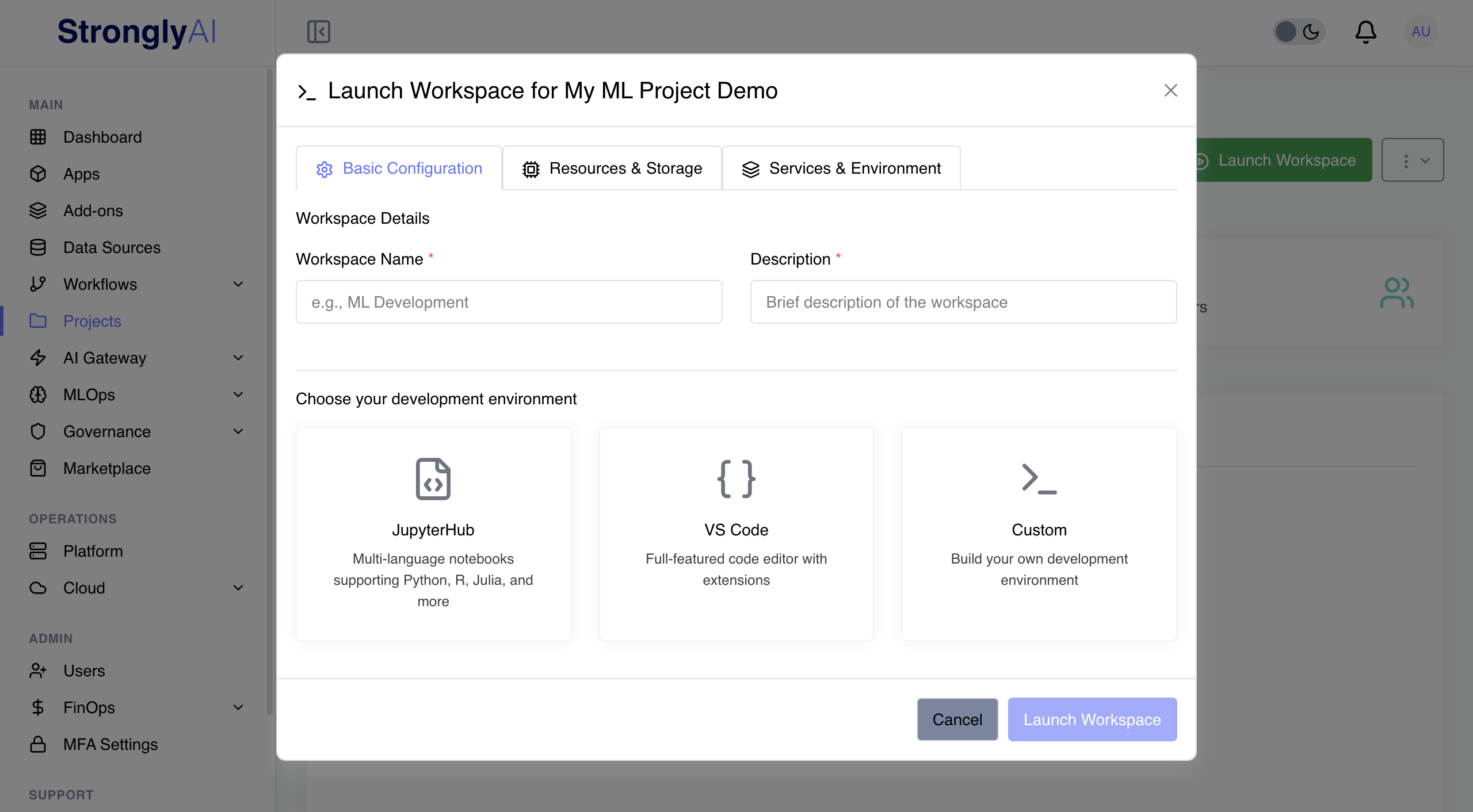This screenshot has height=812, width=1473.
Task: Enable dark mode with the moon icon
Action: (1312, 32)
